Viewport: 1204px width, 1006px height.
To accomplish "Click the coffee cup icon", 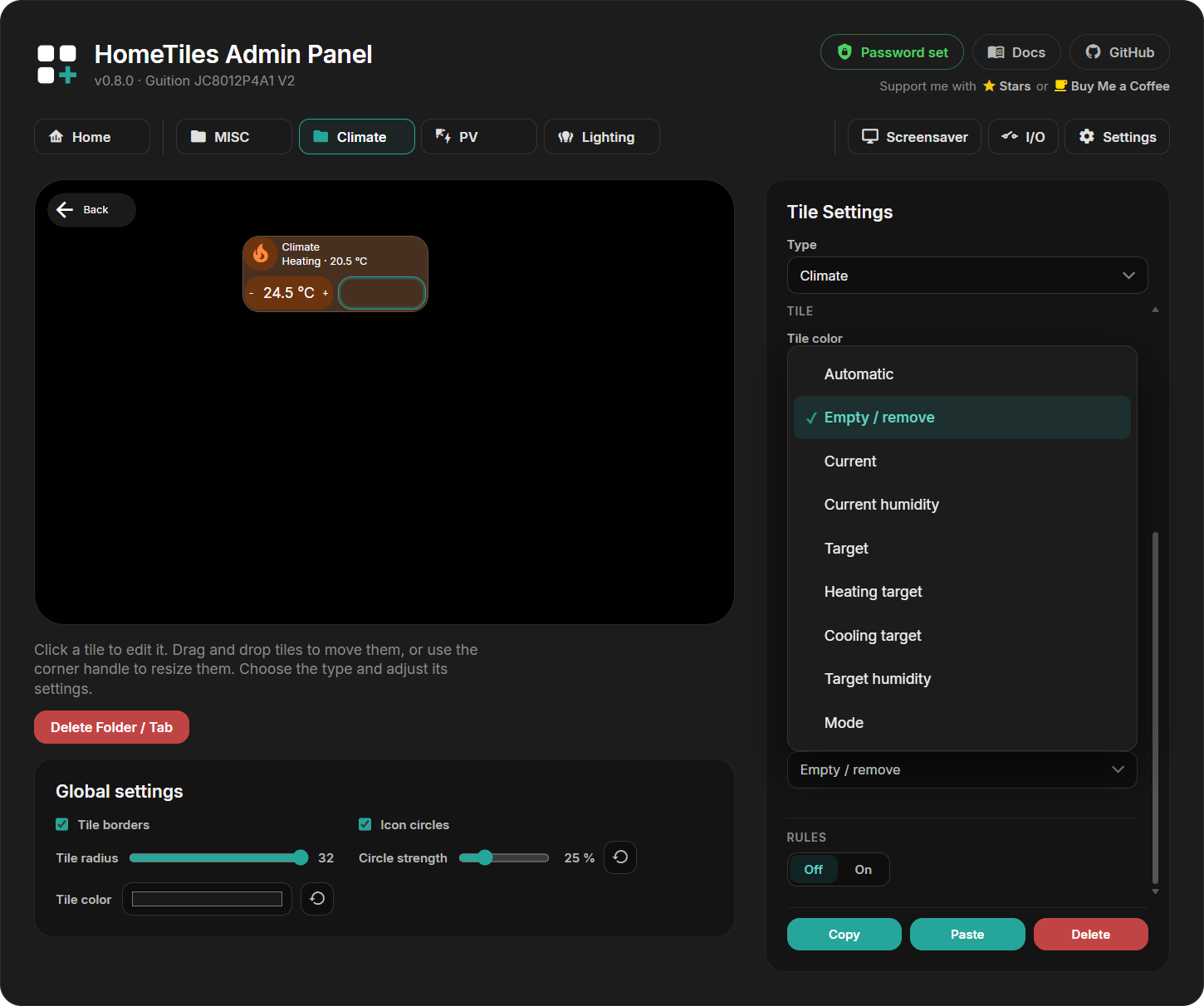I will pos(1060,86).
